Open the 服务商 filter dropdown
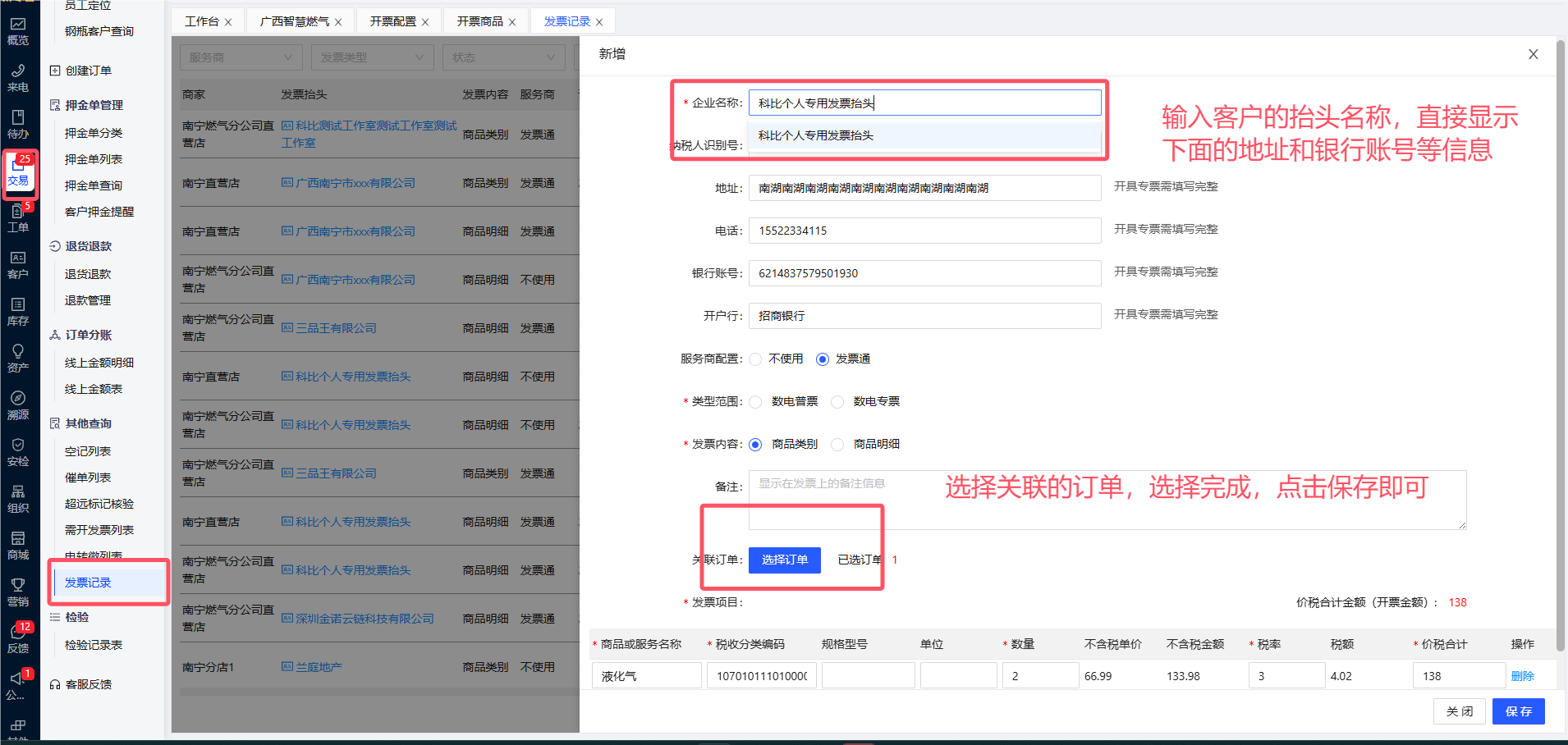This screenshot has width=1568, height=745. pyautogui.click(x=241, y=57)
